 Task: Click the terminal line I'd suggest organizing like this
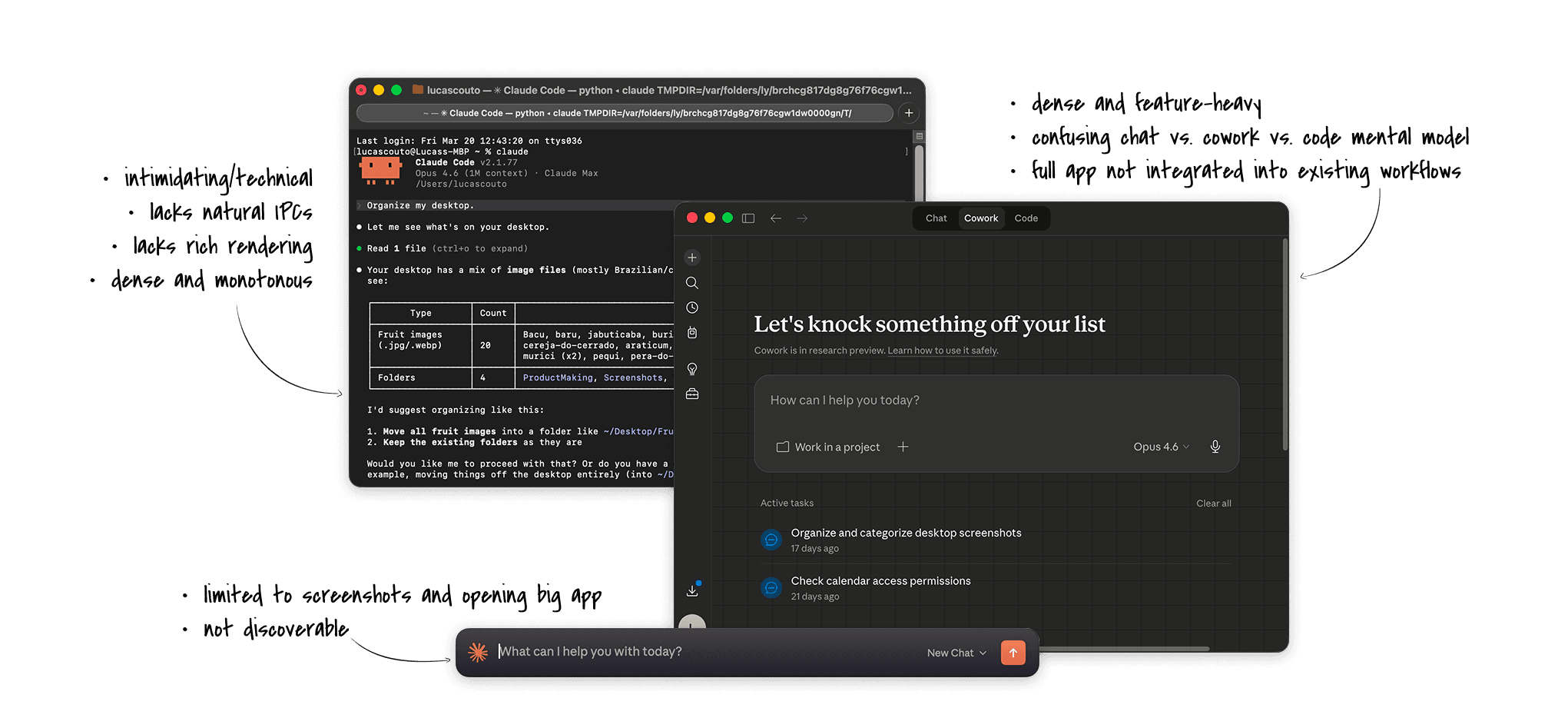(455, 410)
